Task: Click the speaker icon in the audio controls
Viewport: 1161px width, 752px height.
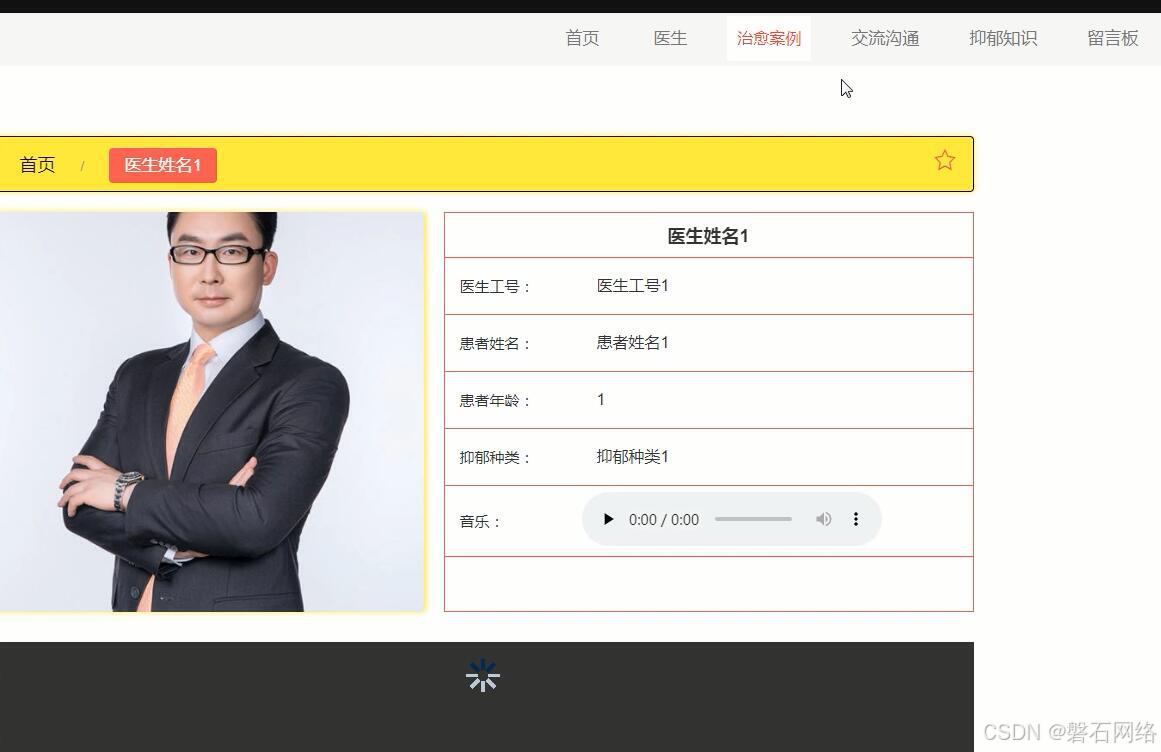Action: 823,519
